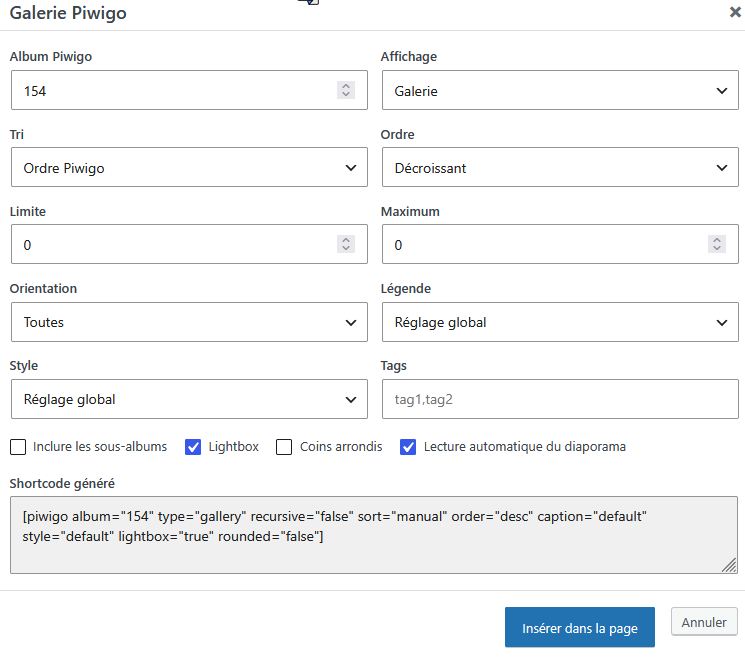Screen dimensions: 745x660
Task: Increase the Maximum value with stepper
Action: pos(717,240)
